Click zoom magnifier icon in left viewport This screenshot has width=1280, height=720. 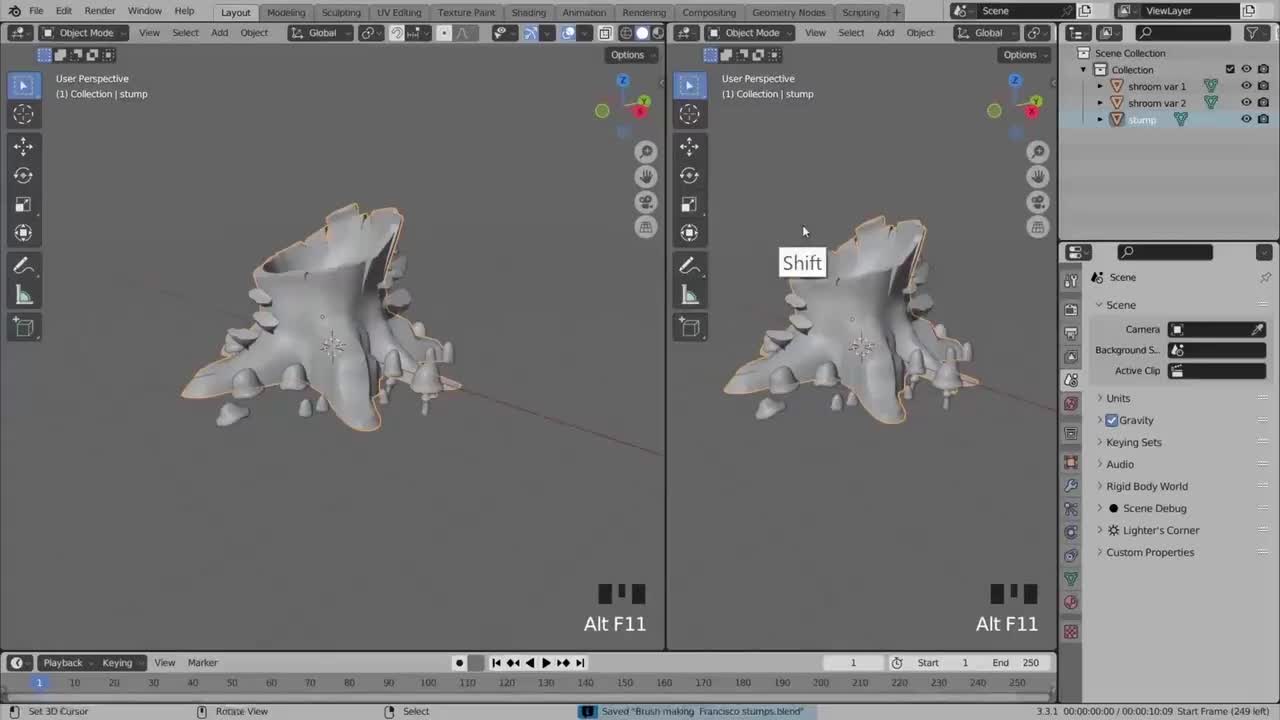tap(646, 151)
